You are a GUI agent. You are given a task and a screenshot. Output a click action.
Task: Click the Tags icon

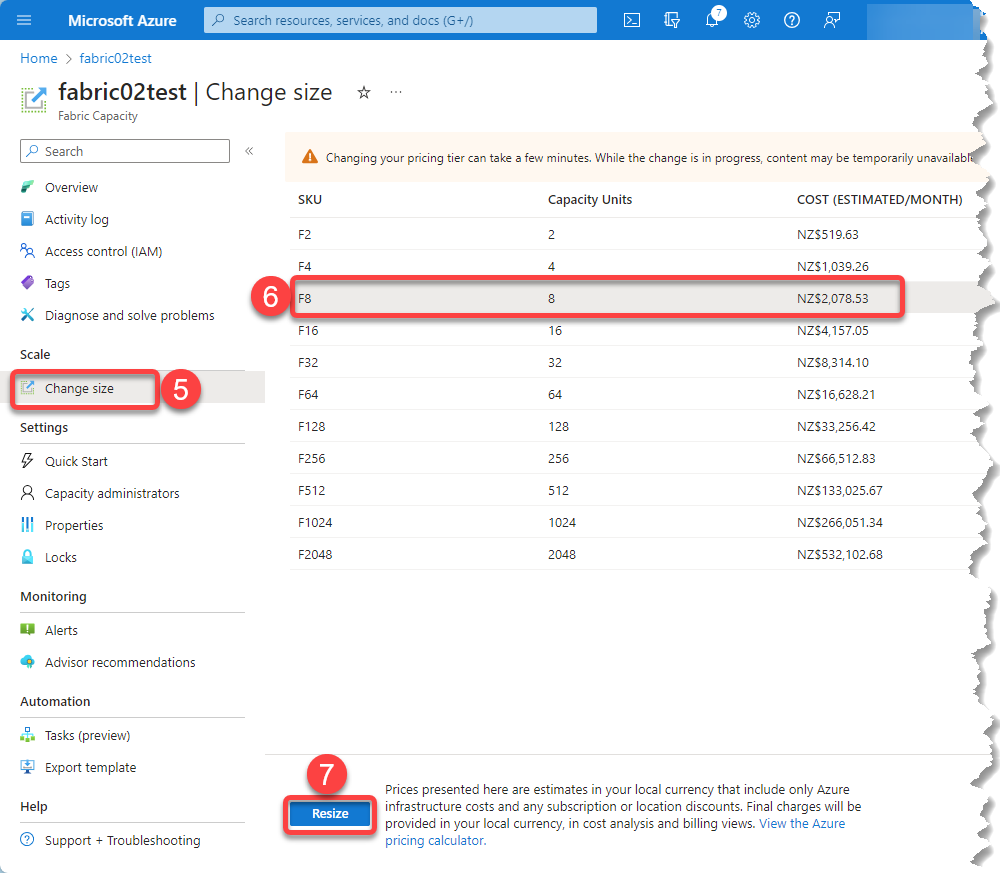pyautogui.click(x=27, y=282)
